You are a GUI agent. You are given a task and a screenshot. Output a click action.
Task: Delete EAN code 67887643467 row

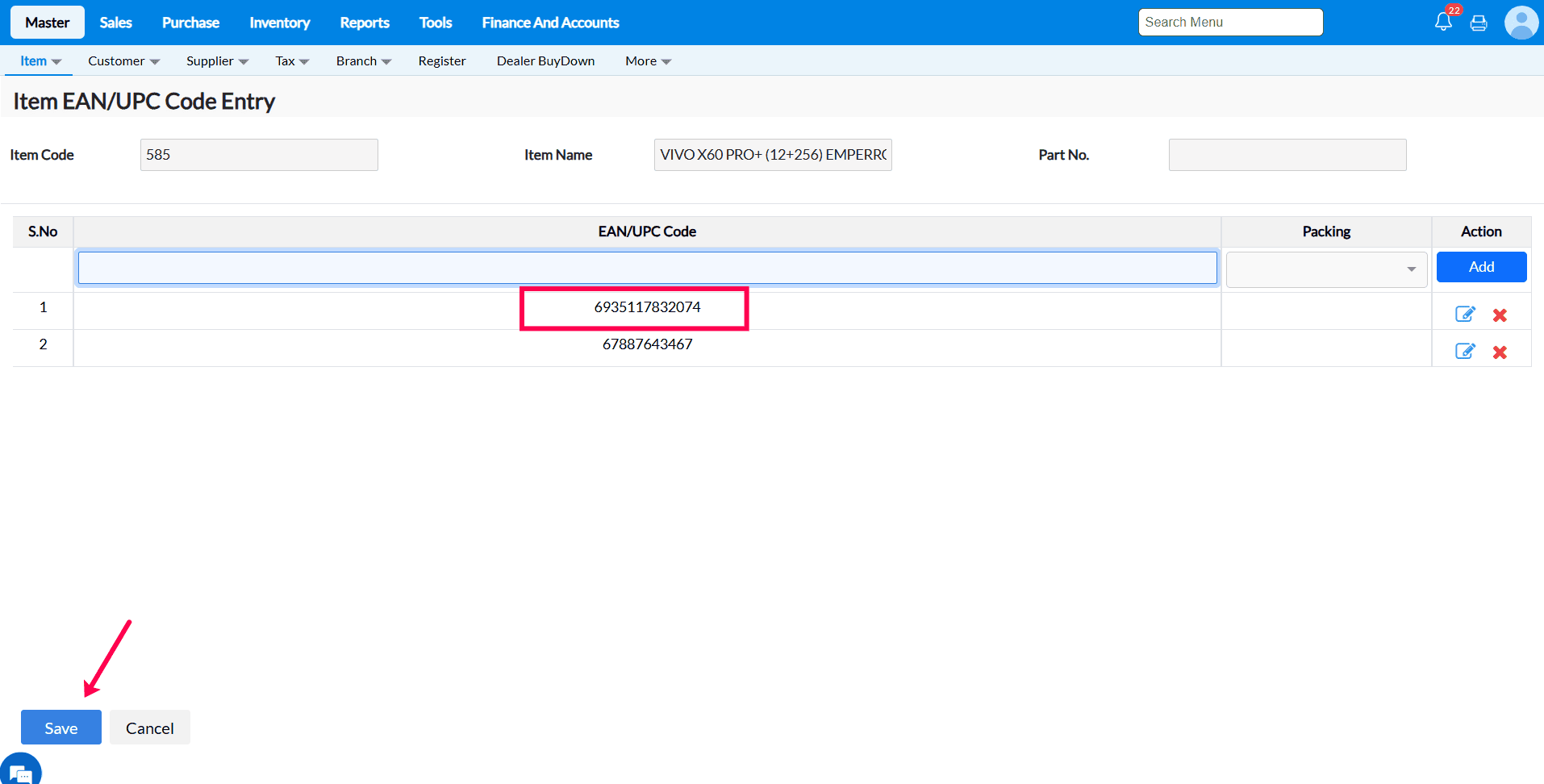pyautogui.click(x=1500, y=352)
